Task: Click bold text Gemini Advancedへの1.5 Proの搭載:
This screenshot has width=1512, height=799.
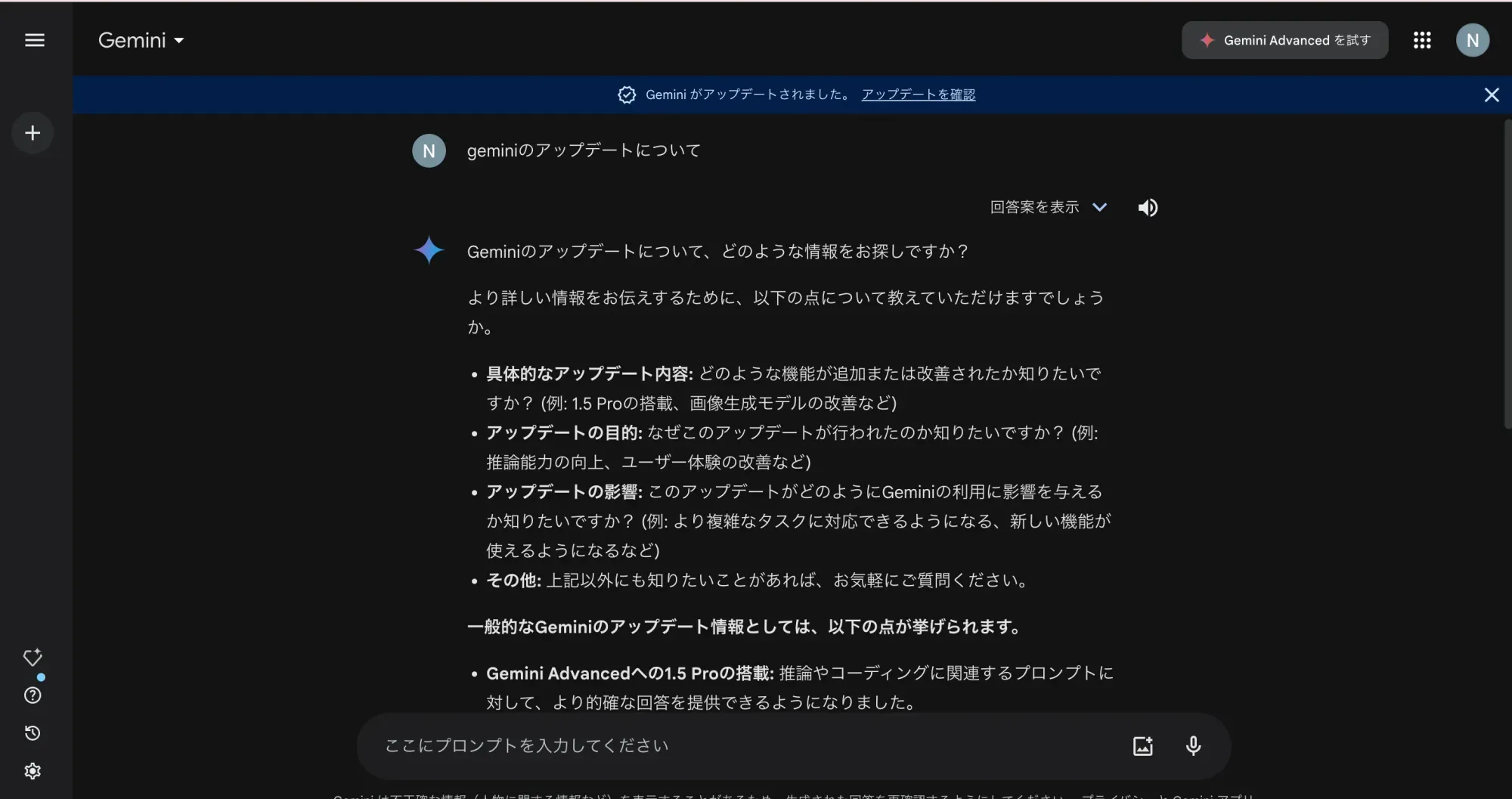Action: click(630, 673)
